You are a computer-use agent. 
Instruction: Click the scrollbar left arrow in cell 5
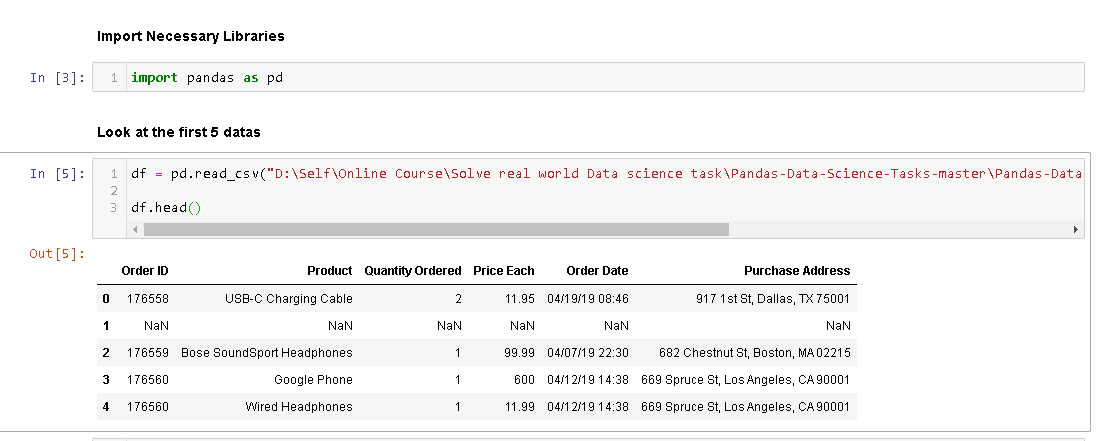click(135, 229)
